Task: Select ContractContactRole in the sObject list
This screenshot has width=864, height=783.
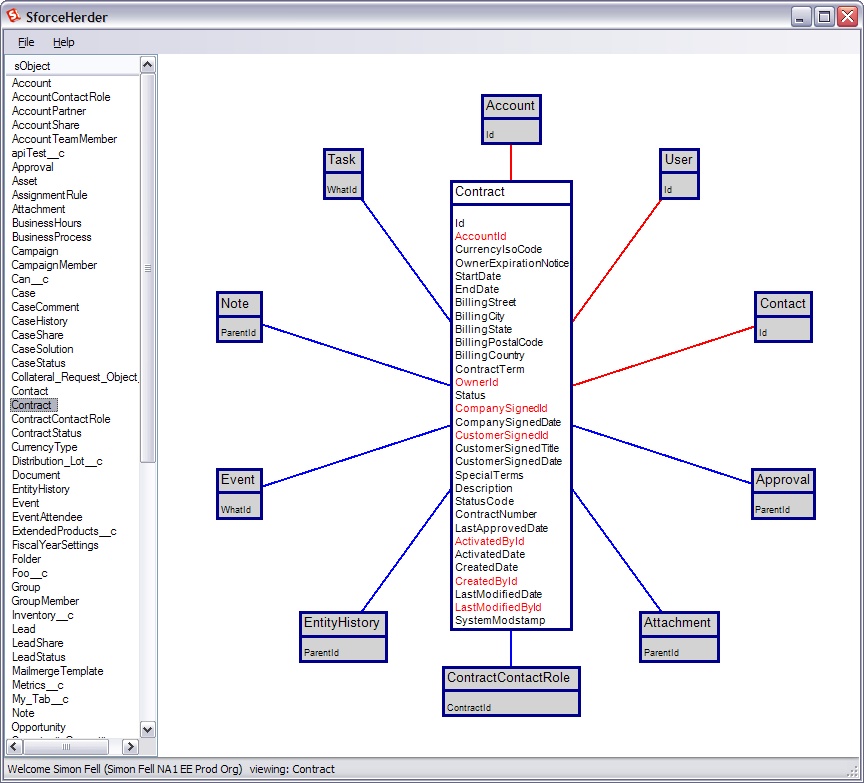Action: [61, 419]
